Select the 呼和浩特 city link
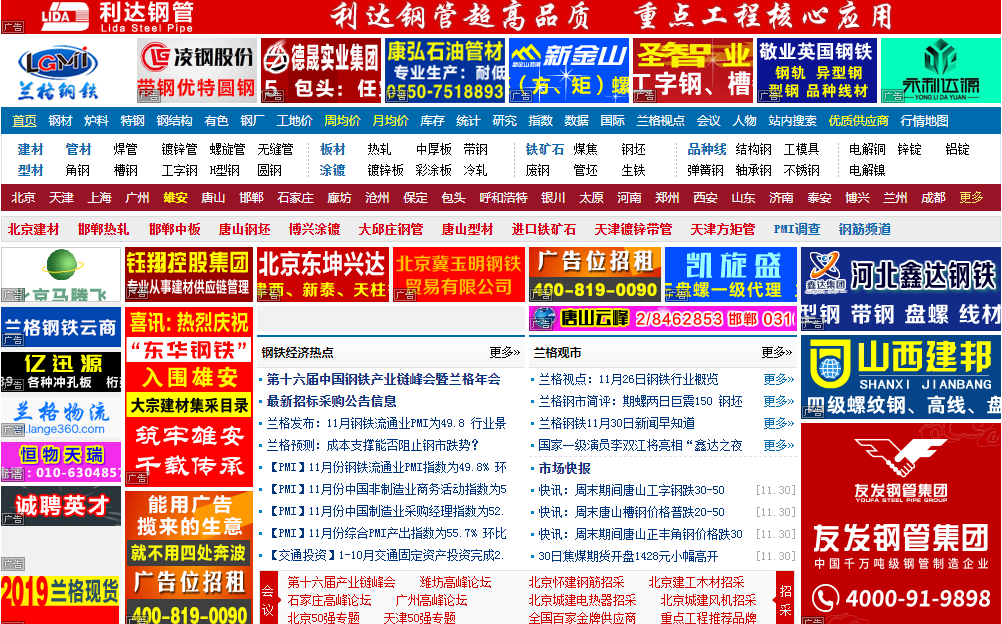 (503, 198)
